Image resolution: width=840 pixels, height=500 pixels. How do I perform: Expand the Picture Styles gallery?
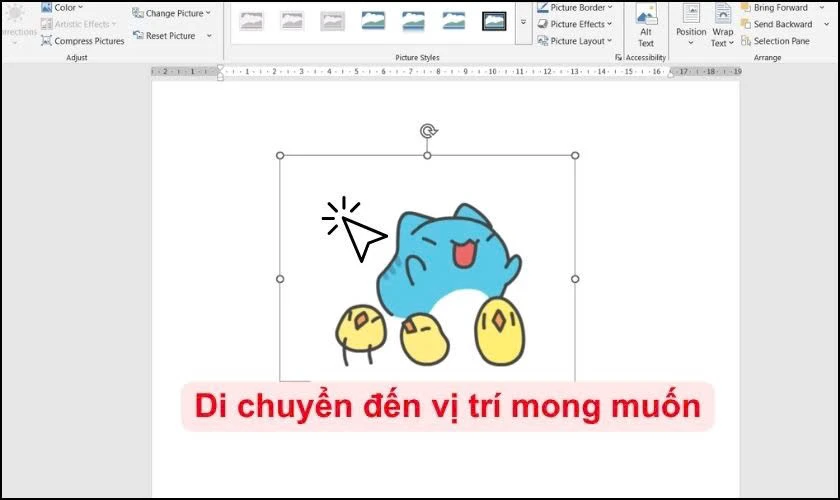point(523,23)
